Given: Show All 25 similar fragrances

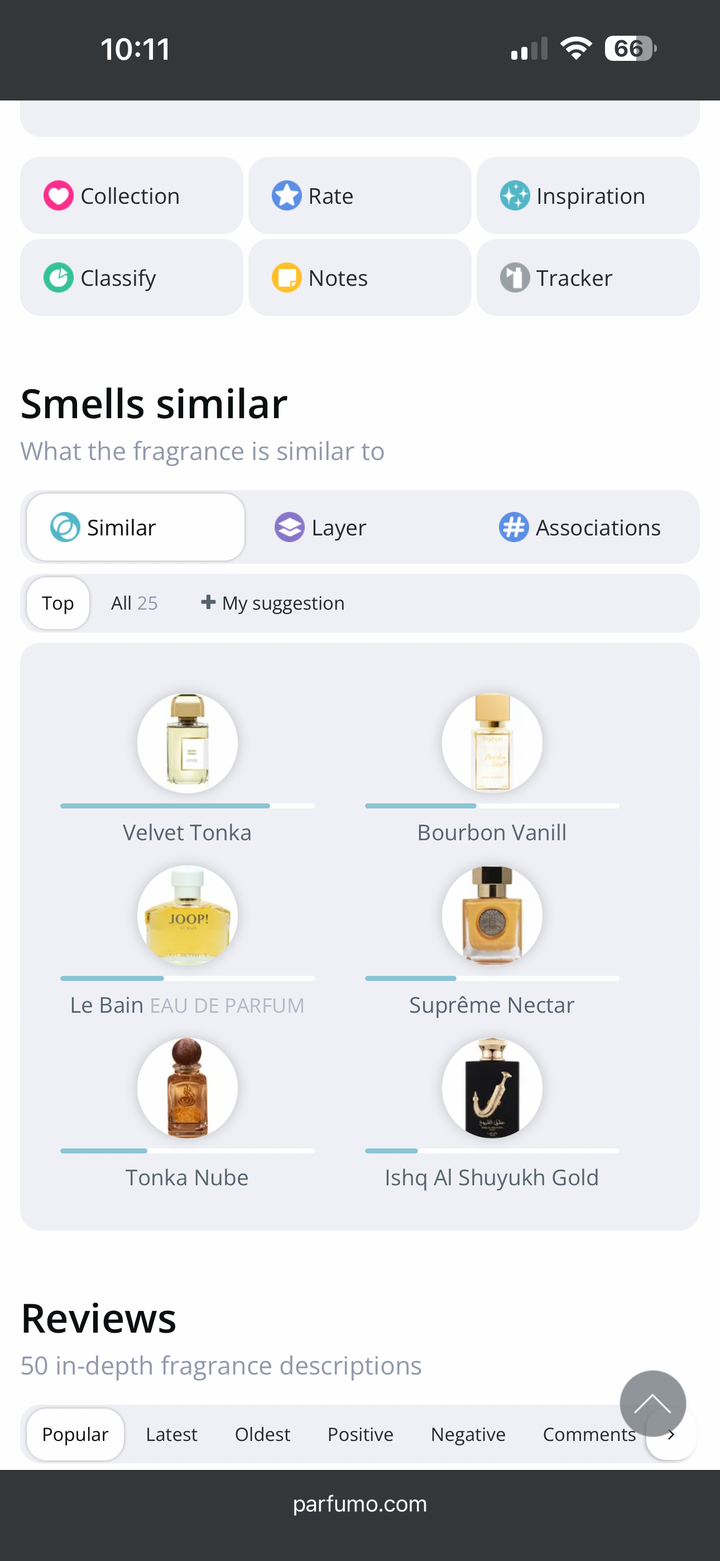Looking at the screenshot, I should pos(134,603).
